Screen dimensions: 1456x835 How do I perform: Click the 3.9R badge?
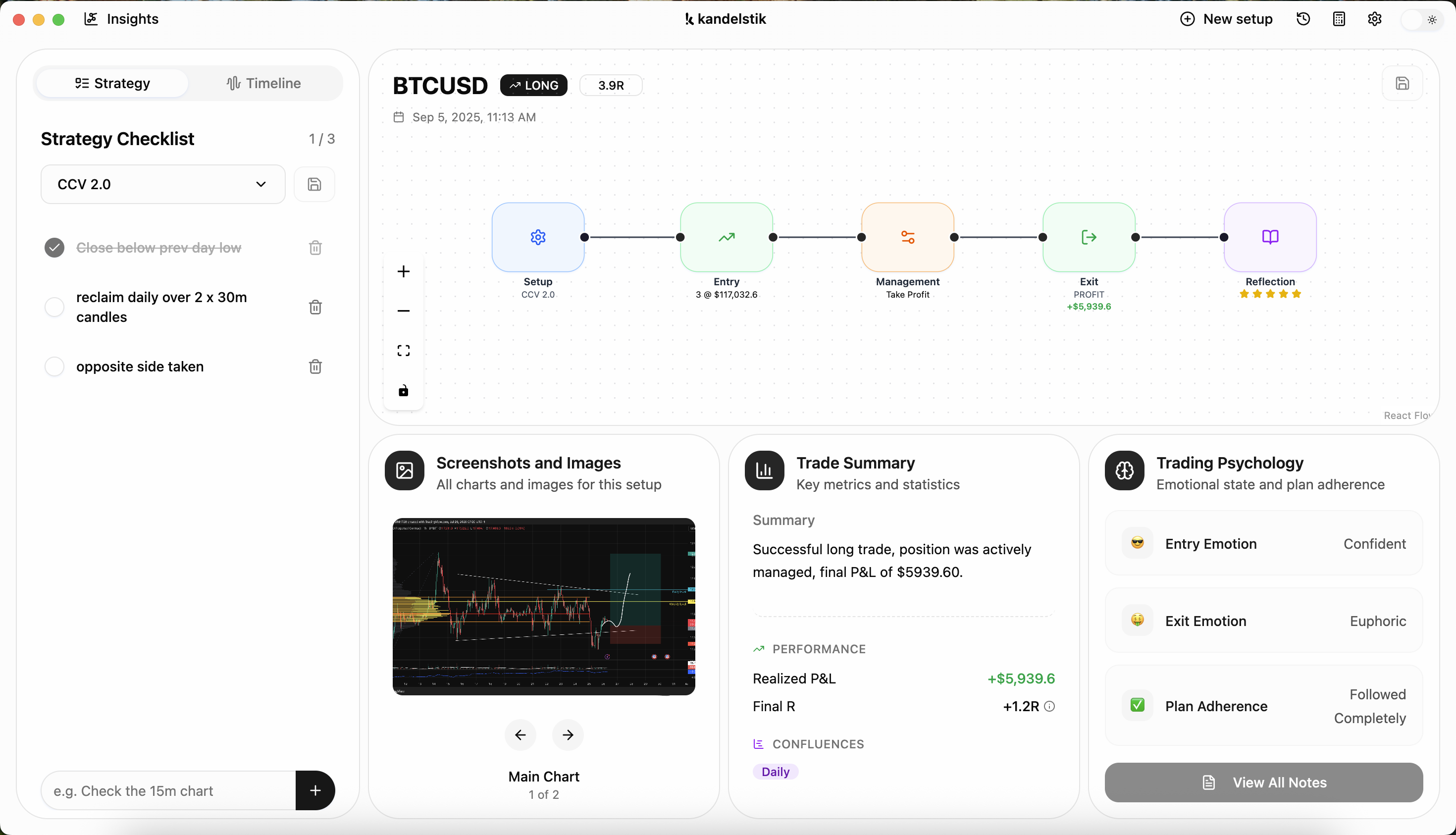point(611,85)
